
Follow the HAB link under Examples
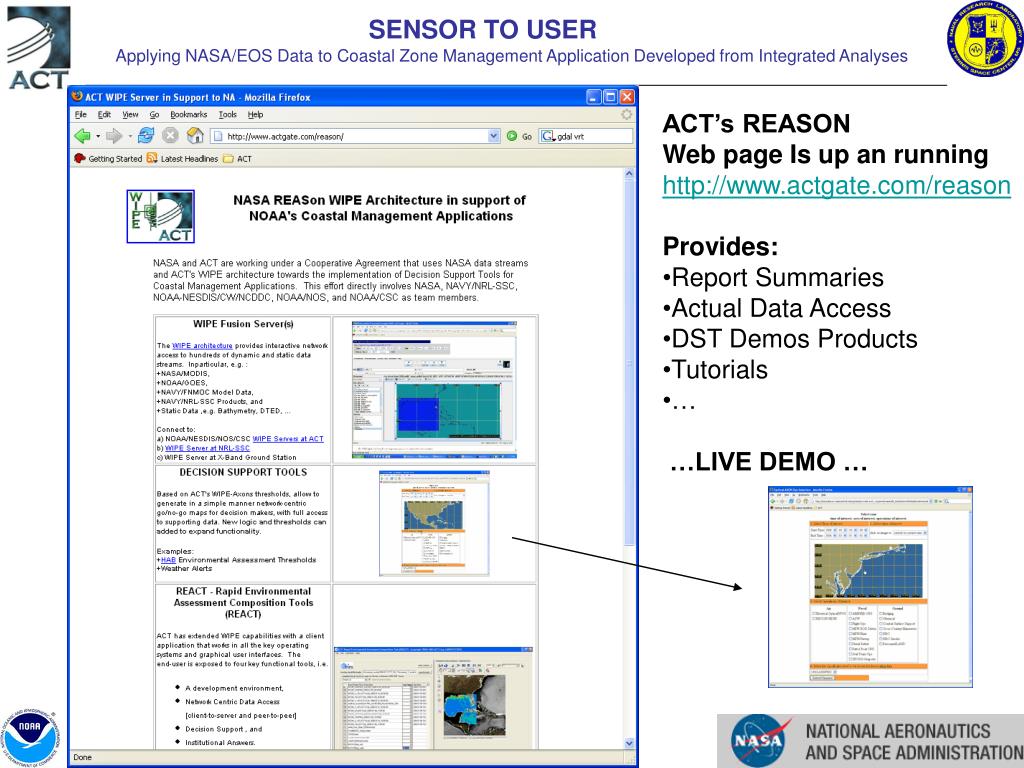click(168, 560)
